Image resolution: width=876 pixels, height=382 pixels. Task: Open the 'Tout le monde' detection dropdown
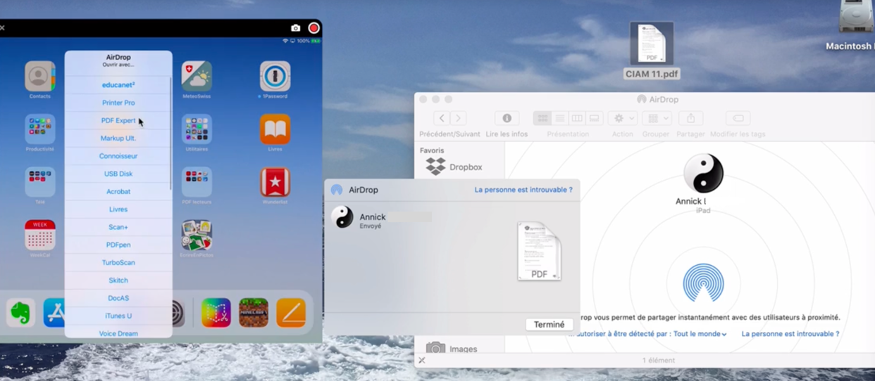point(700,334)
